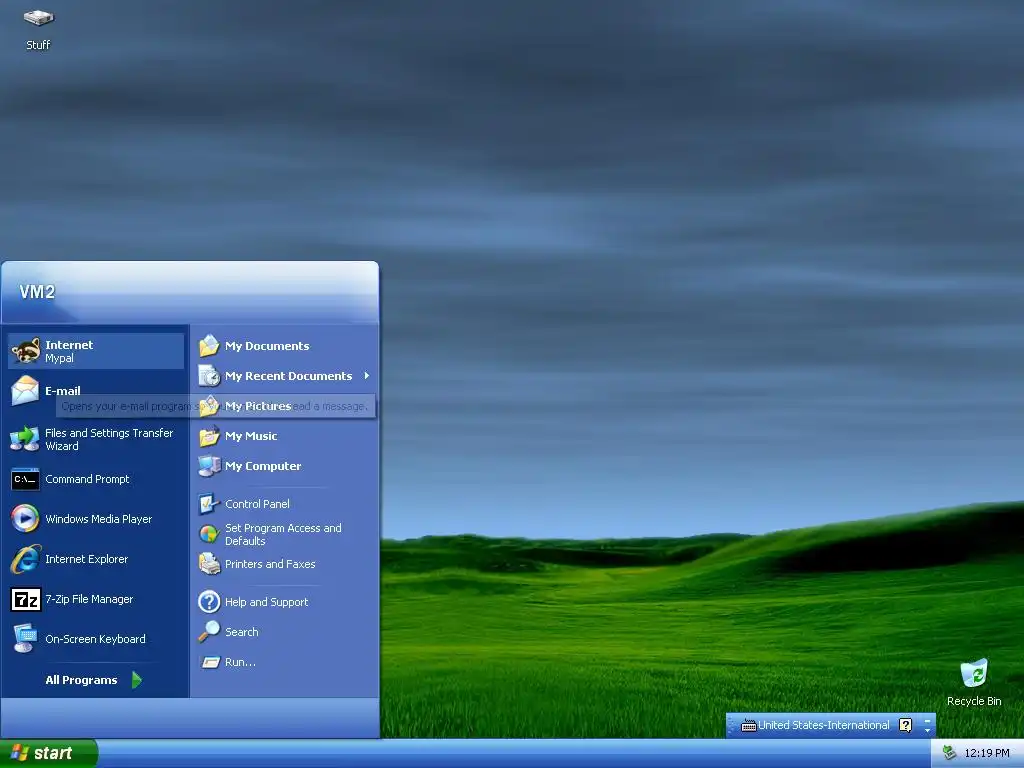Choose Internet Explorer text entry
Viewport: 1024px width, 768px height.
pos(86,559)
